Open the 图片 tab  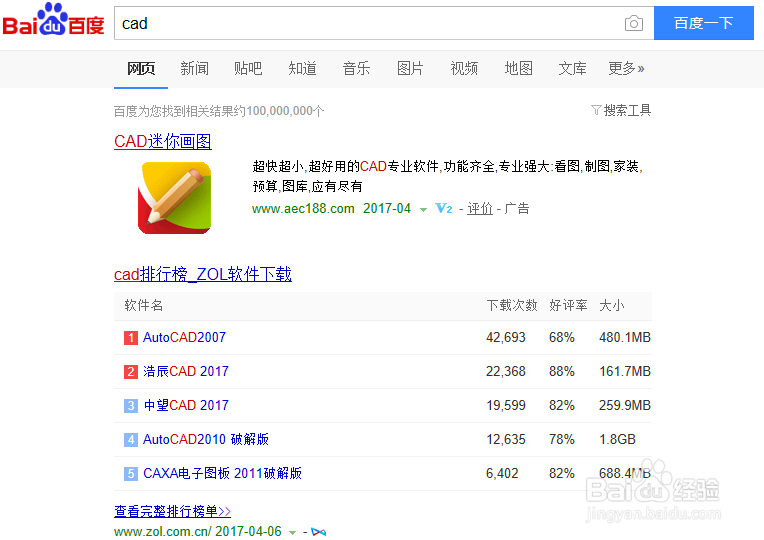410,68
